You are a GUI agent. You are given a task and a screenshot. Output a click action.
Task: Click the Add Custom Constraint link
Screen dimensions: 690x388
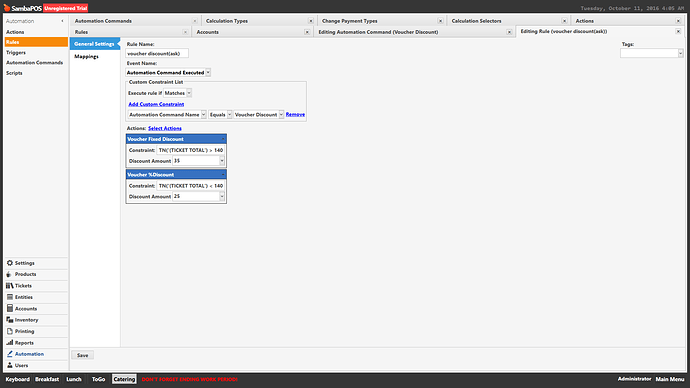156,104
